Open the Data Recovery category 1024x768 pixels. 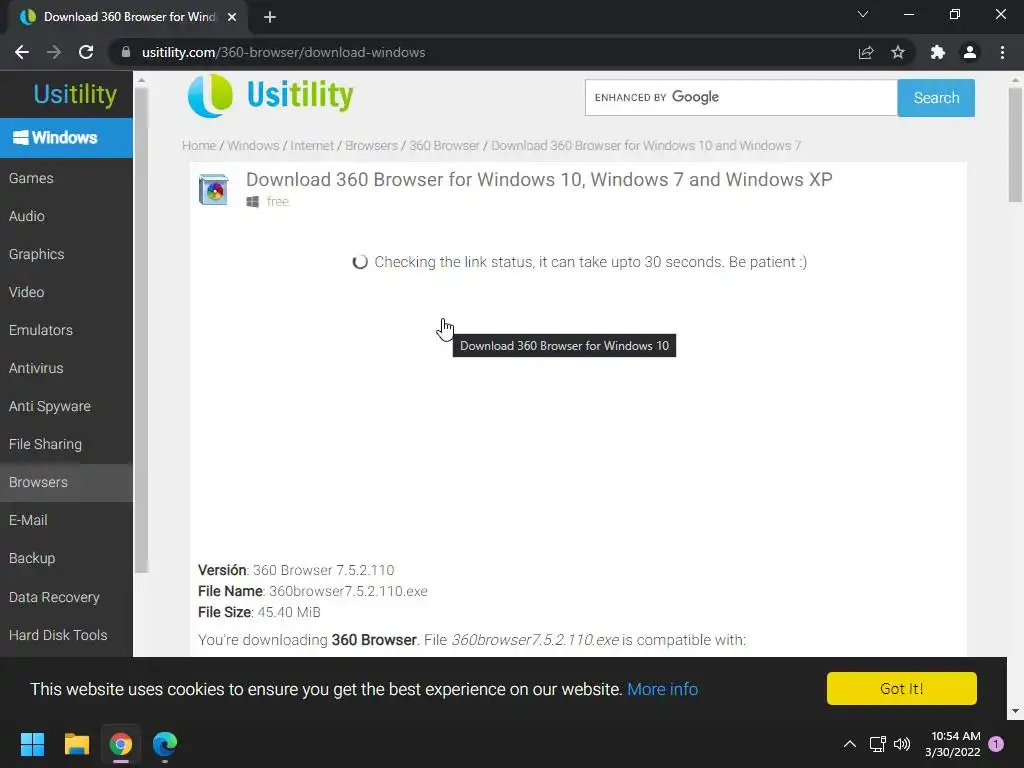coord(66,597)
